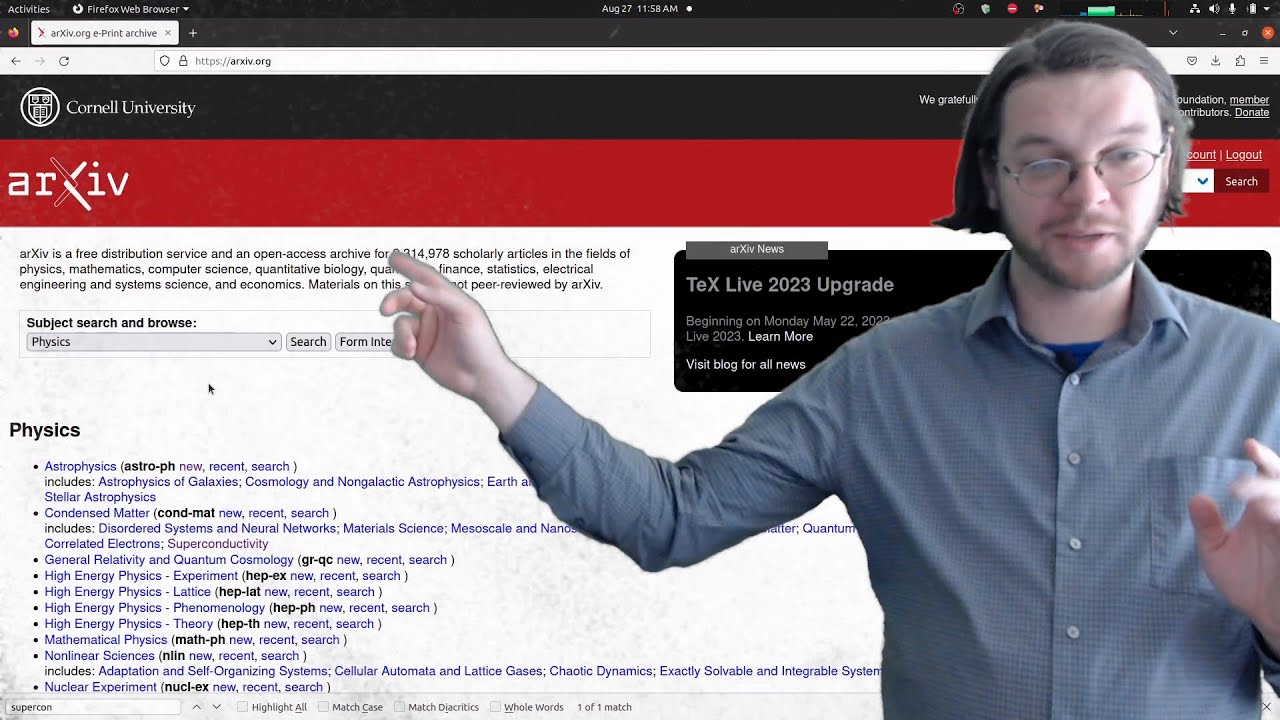The width and height of the screenshot is (1280, 720).
Task: Open the Physics subject dropdown
Action: (153, 342)
